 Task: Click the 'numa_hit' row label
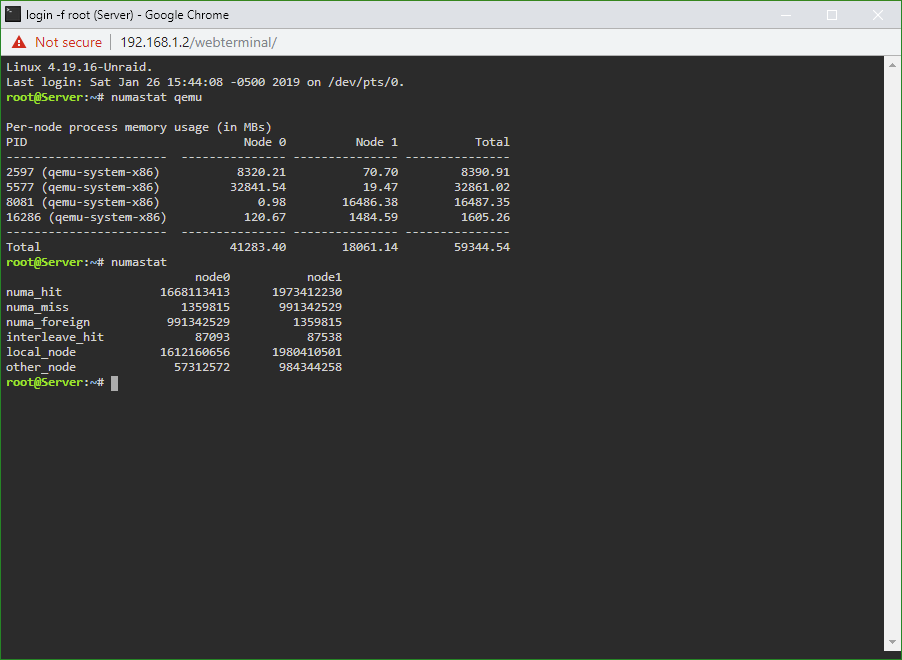click(x=34, y=292)
